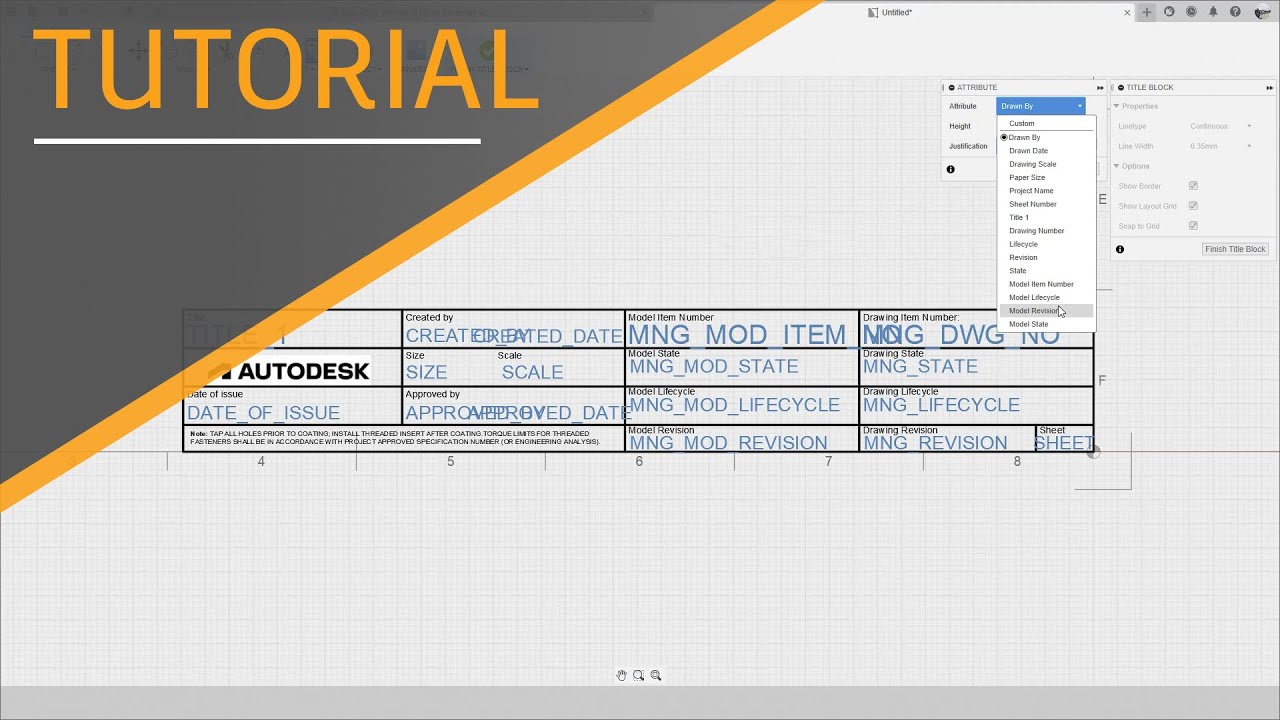Toggle the Show Layout Grid checkbox
This screenshot has height=720, width=1280.
point(1193,206)
